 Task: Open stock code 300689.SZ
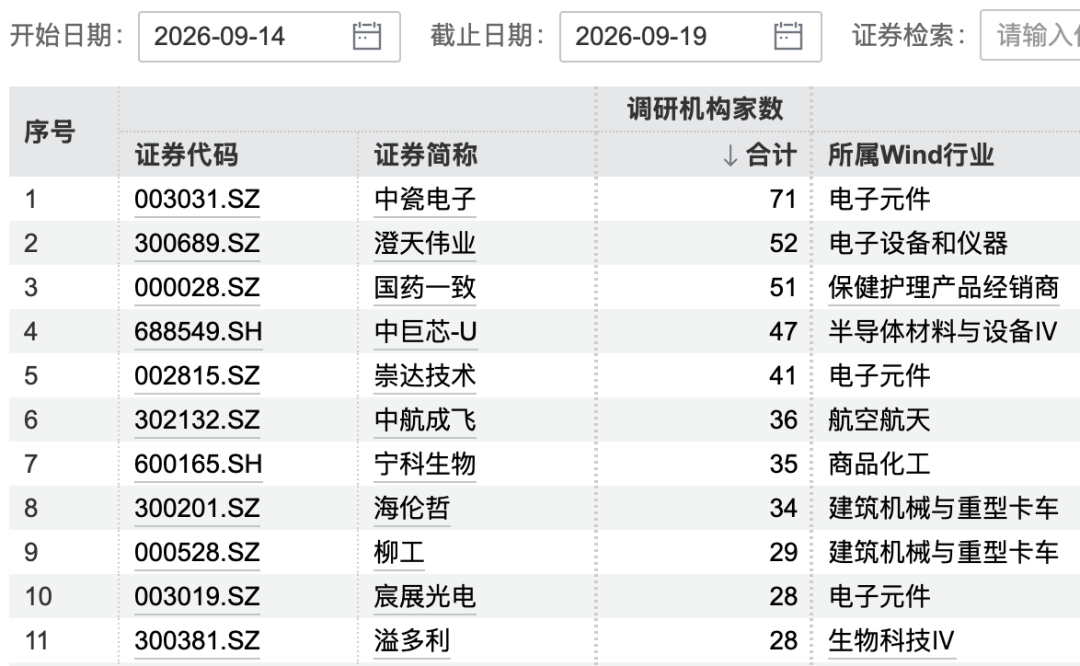pos(197,243)
